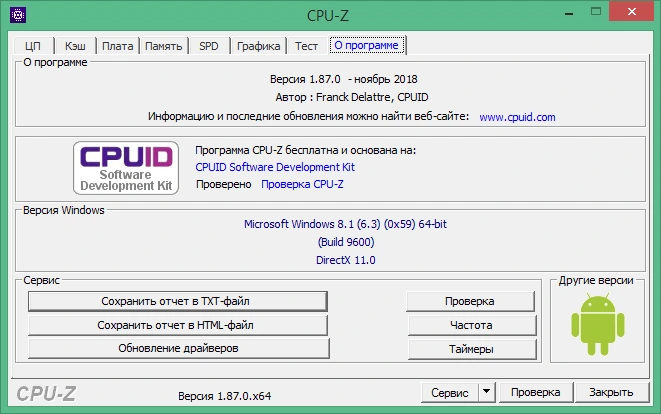Click the Закрыть button
Screen dimensions: 661x414
tap(611, 392)
